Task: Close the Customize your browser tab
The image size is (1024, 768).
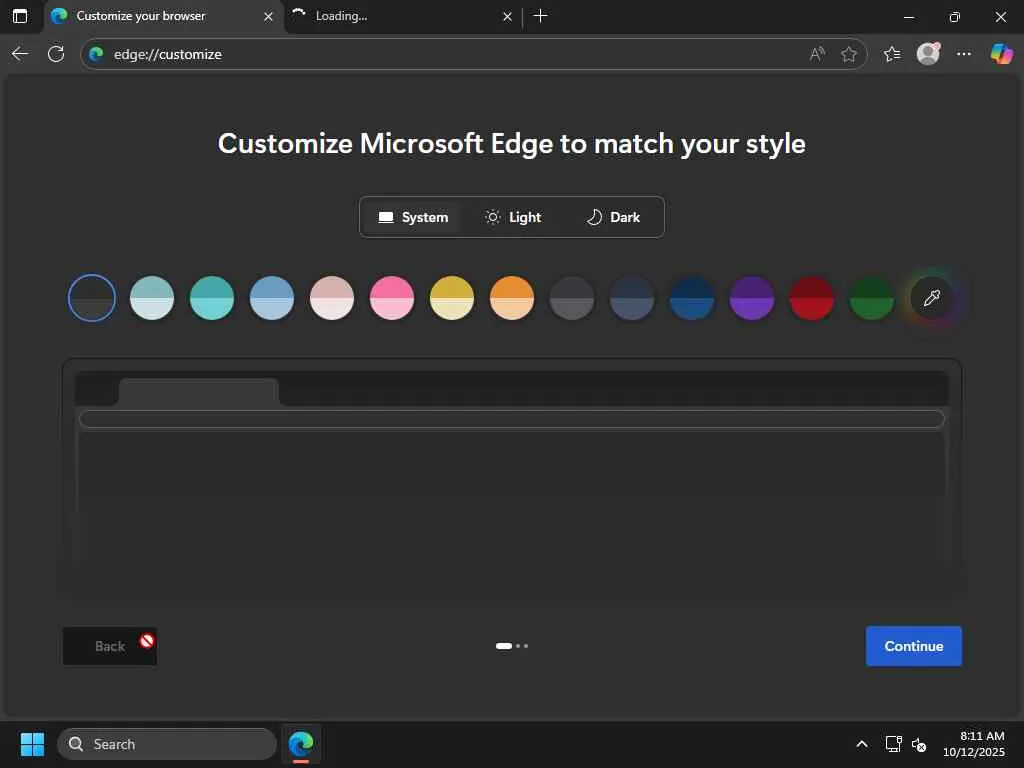Action: [x=268, y=16]
